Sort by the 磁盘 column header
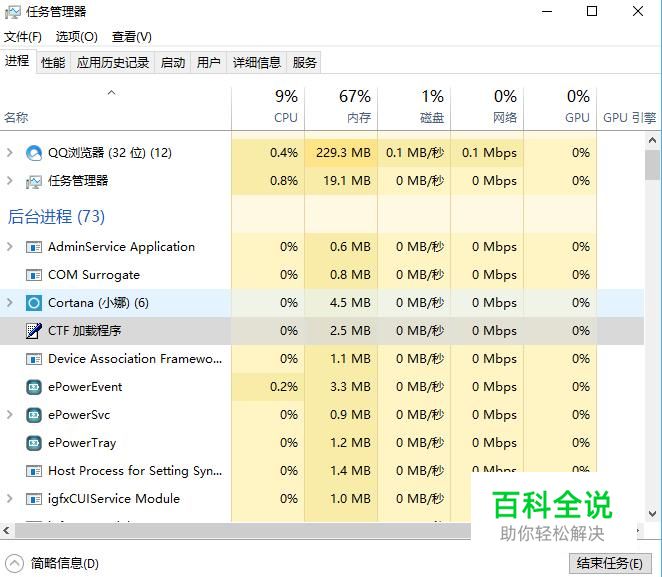 point(414,109)
